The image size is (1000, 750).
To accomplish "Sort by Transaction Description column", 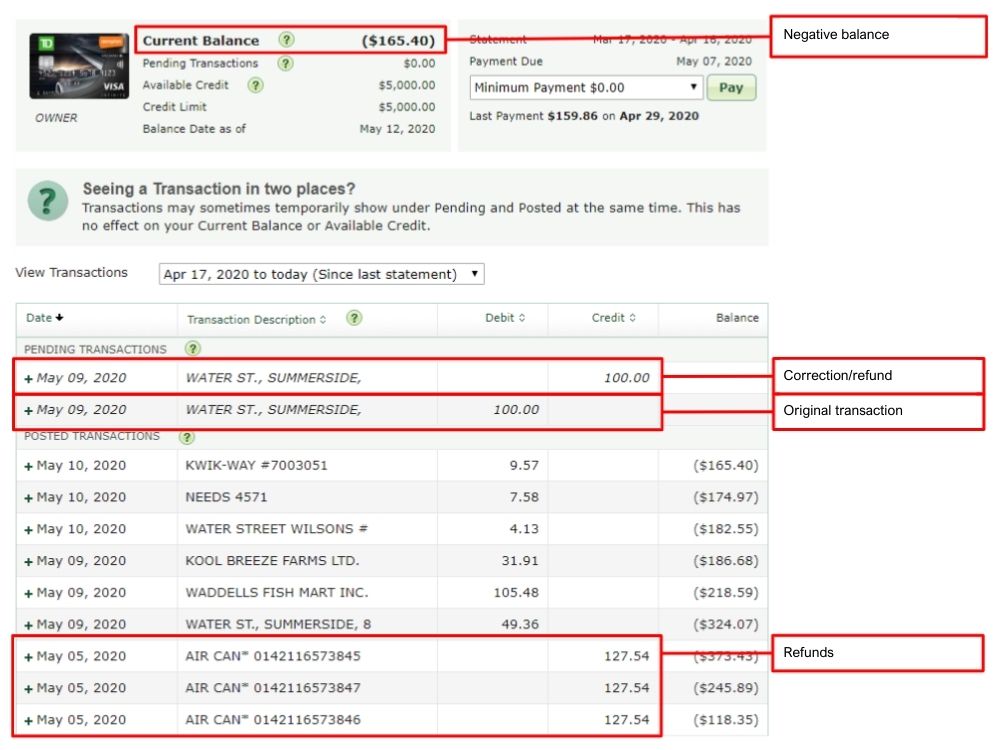I will click(256, 319).
